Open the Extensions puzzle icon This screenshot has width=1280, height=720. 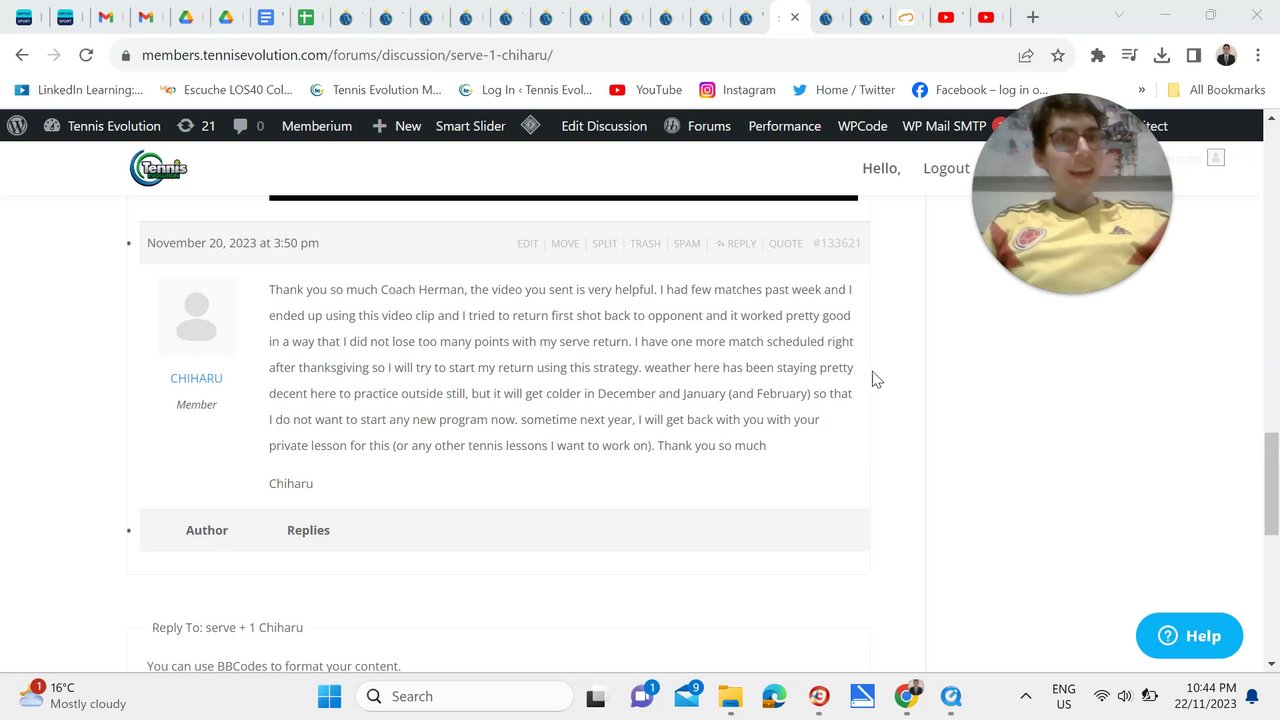[x=1098, y=55]
